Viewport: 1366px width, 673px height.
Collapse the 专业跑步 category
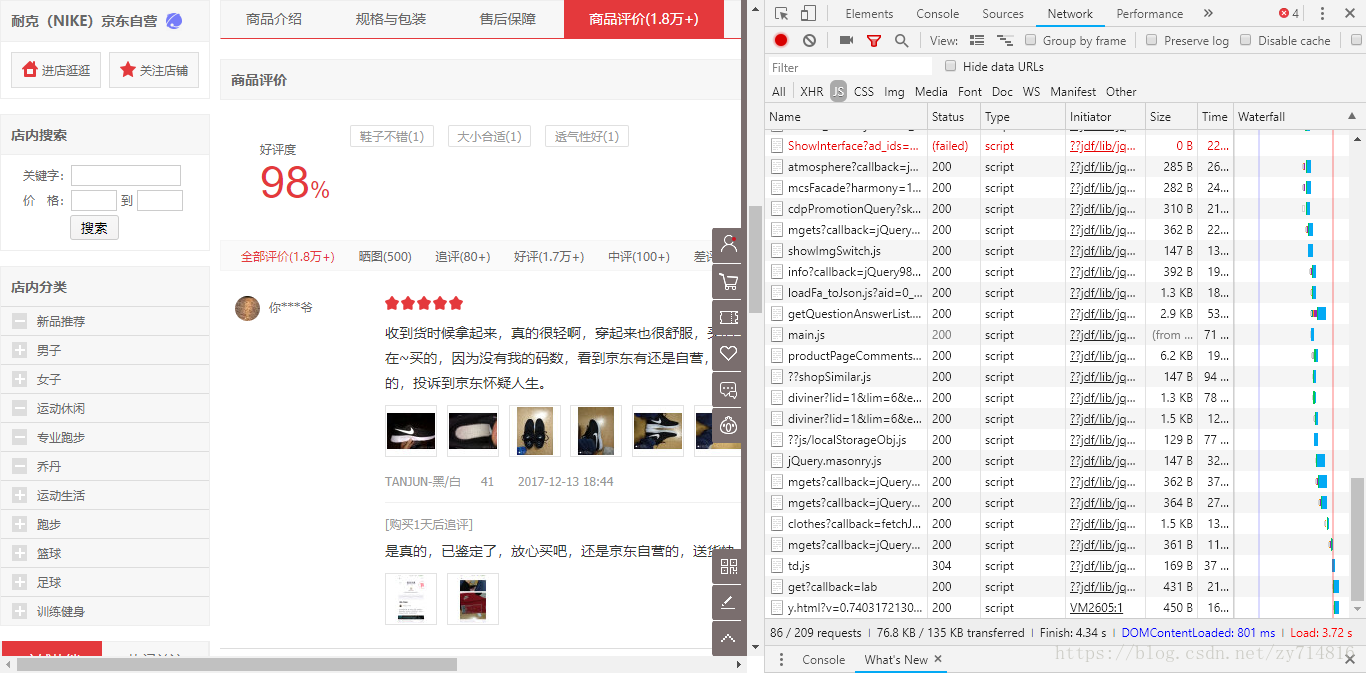click(x=19, y=437)
